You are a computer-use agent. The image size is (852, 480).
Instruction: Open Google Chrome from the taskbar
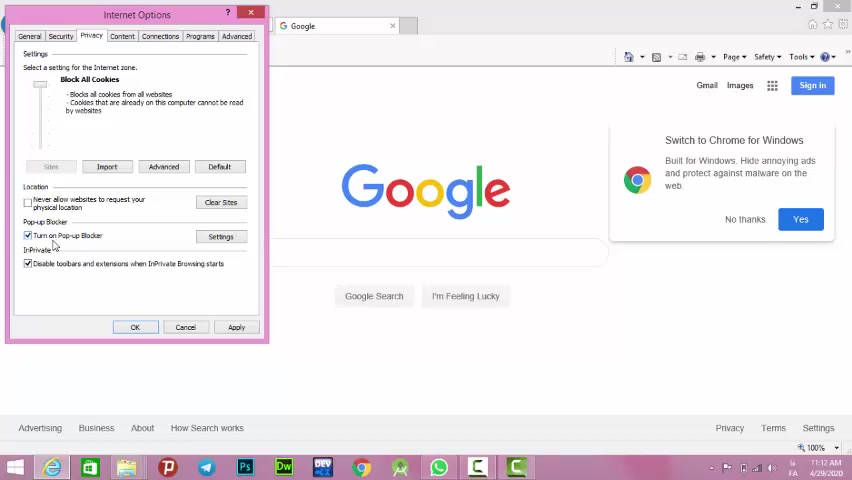(361, 467)
